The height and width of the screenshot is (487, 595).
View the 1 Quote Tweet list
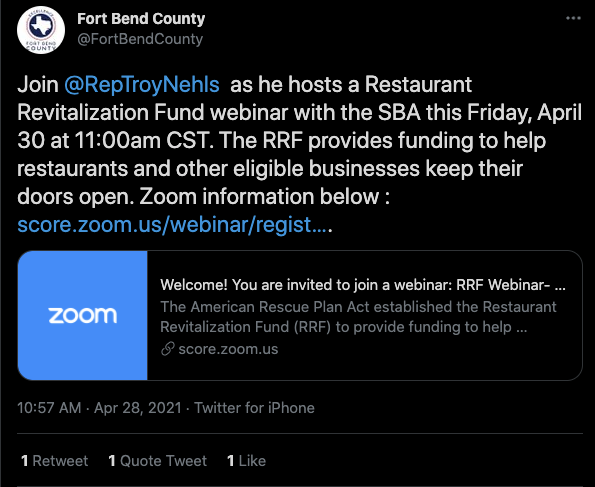(157, 461)
